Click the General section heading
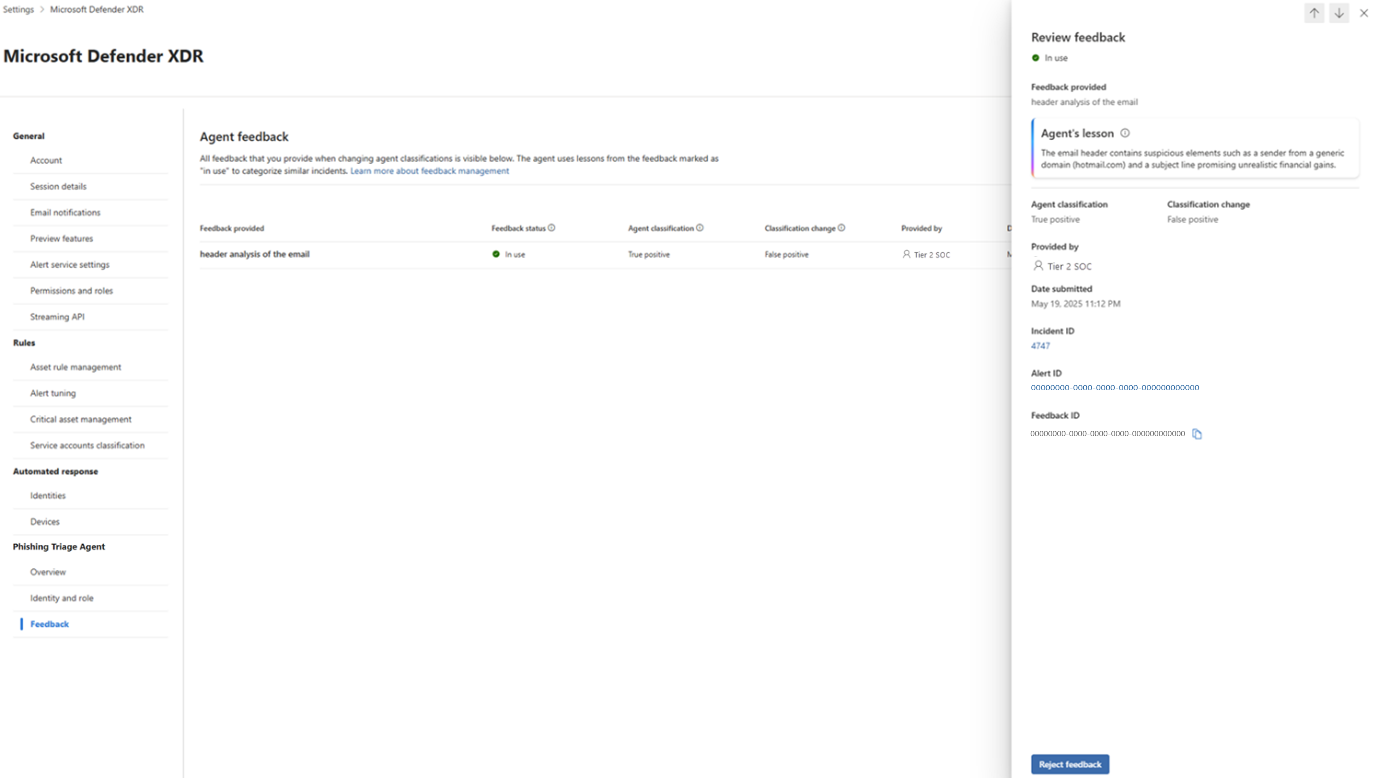Image resolution: width=1379 pixels, height=778 pixels. coord(29,136)
